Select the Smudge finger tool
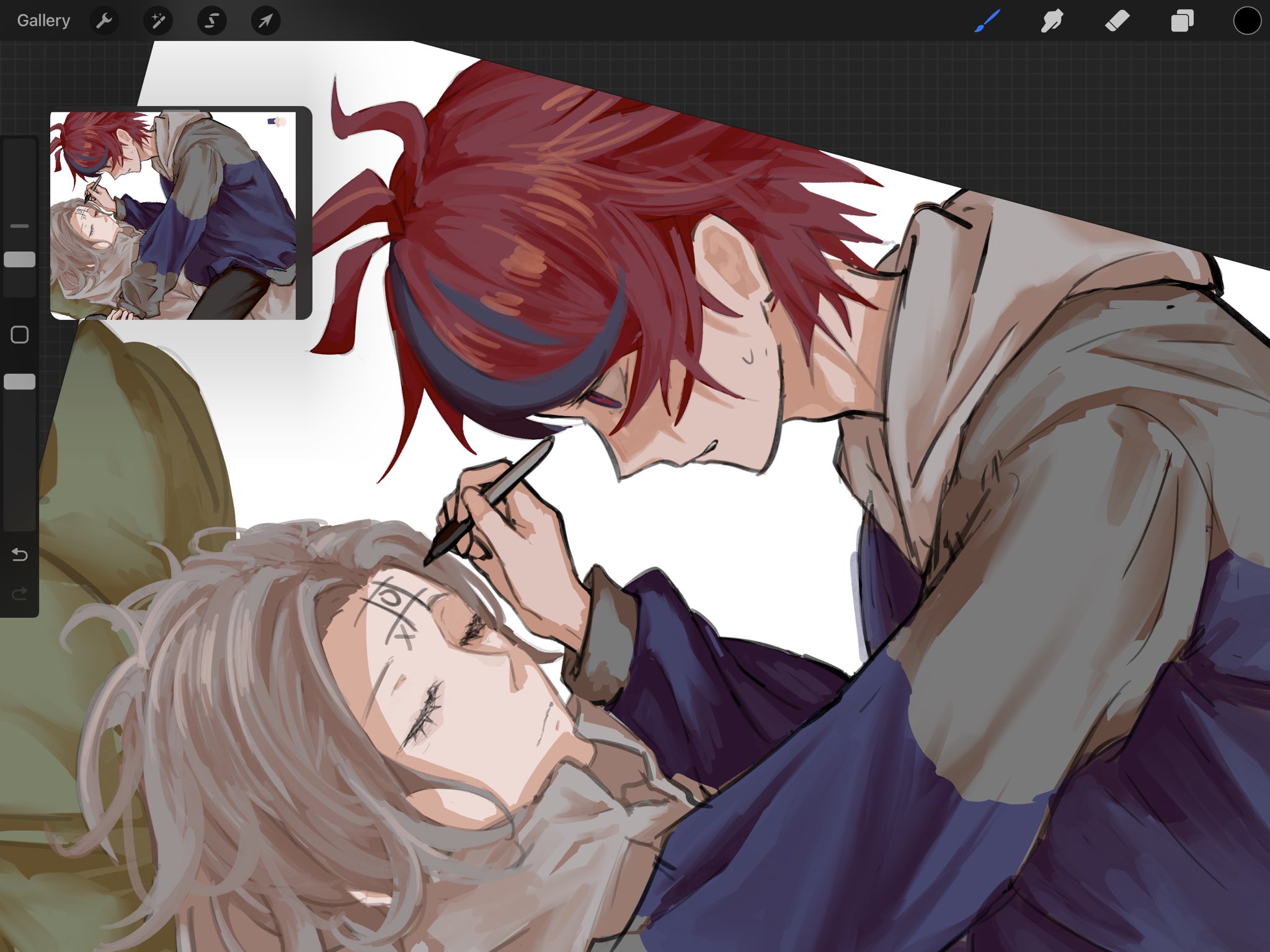This screenshot has height=952, width=1270. click(1052, 21)
